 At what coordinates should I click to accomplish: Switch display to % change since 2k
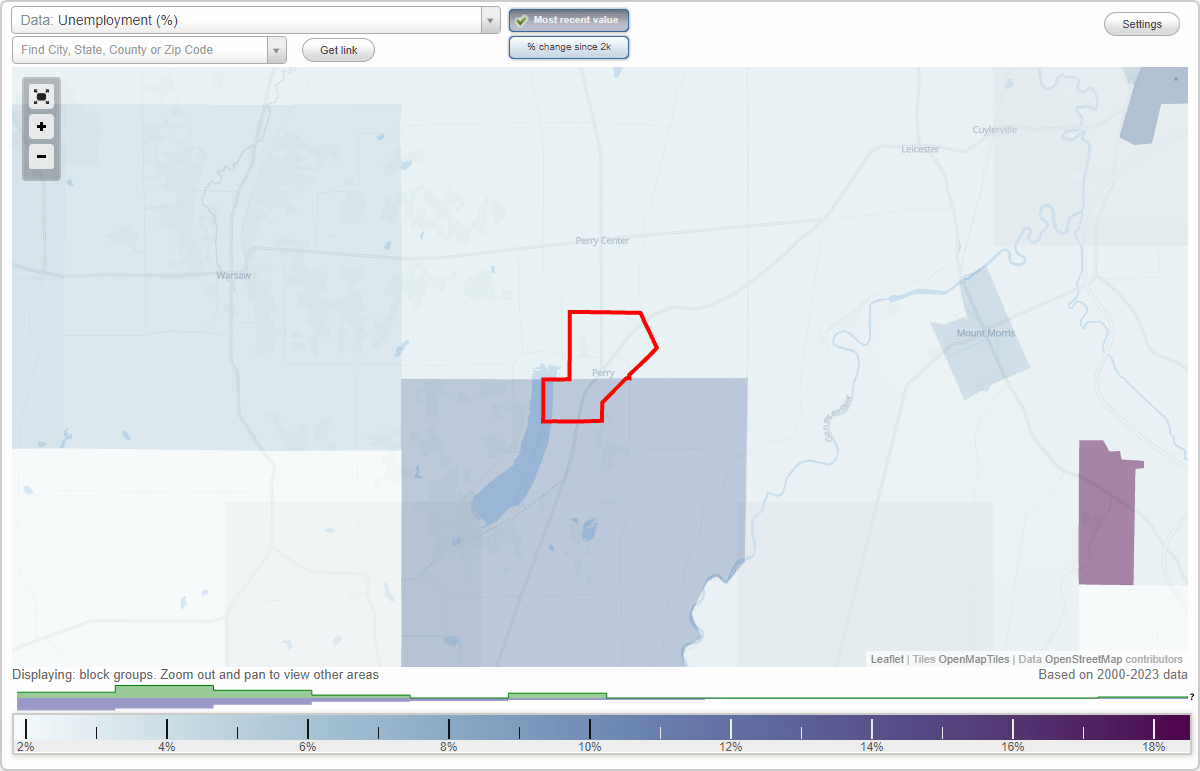tap(568, 46)
